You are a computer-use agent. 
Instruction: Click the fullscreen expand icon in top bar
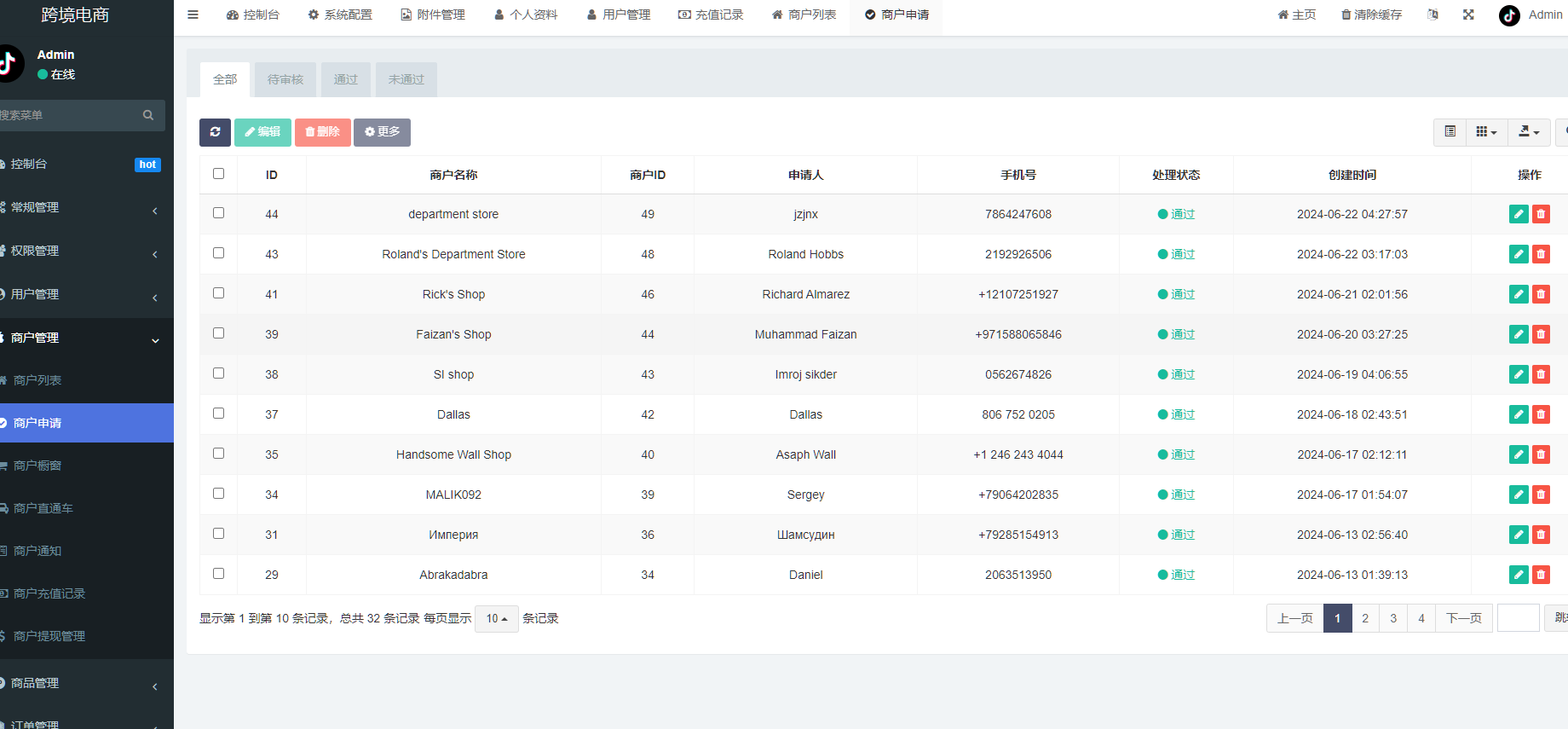tap(1468, 14)
